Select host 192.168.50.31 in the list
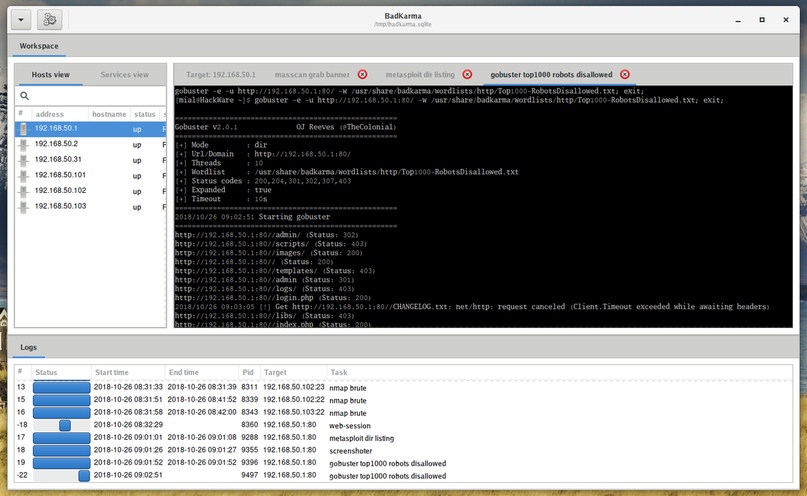The width and height of the screenshot is (807, 496). [x=58, y=160]
